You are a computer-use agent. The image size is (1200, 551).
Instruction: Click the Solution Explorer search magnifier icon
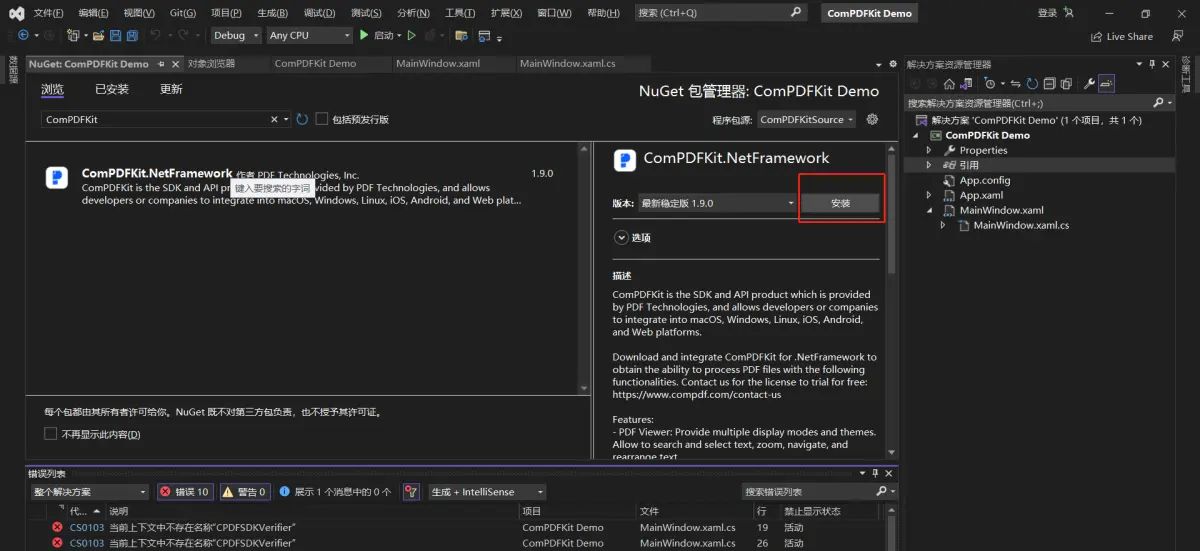click(x=1159, y=103)
